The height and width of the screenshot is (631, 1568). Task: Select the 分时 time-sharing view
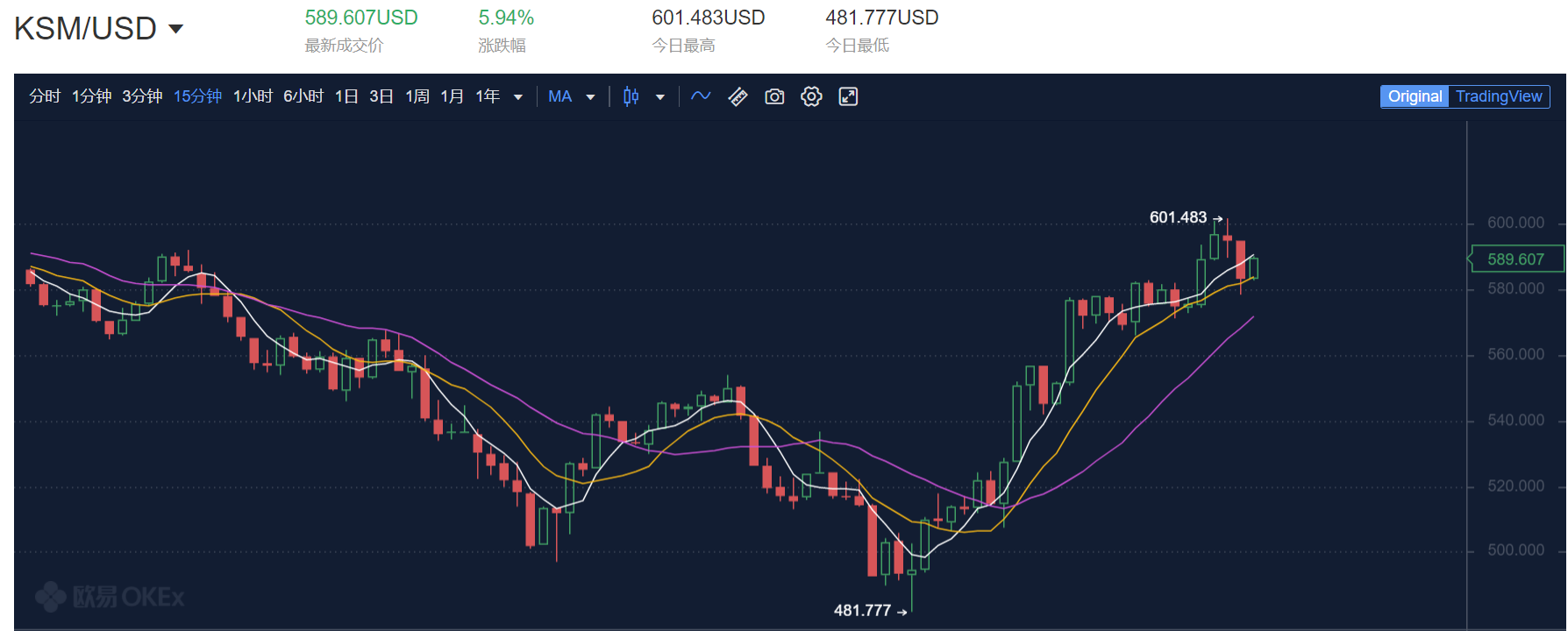pos(45,96)
